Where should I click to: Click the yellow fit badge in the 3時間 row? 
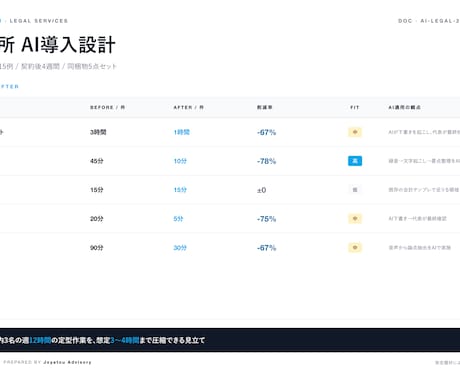(355, 132)
